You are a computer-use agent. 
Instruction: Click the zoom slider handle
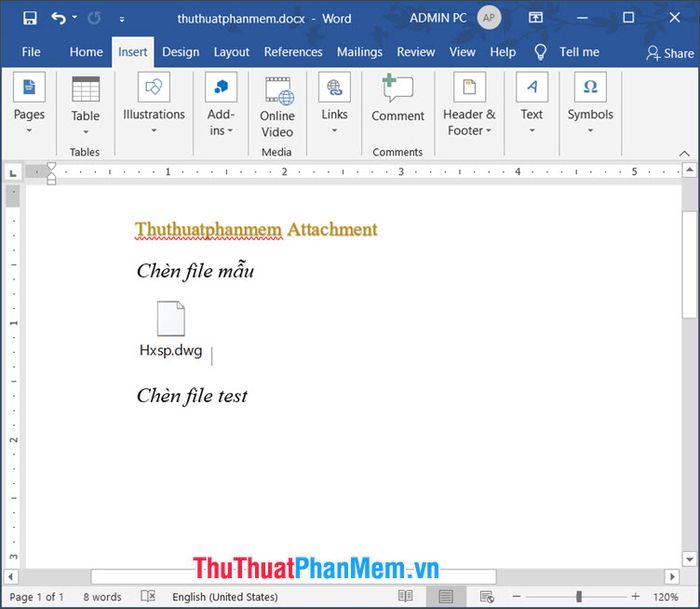click(579, 596)
